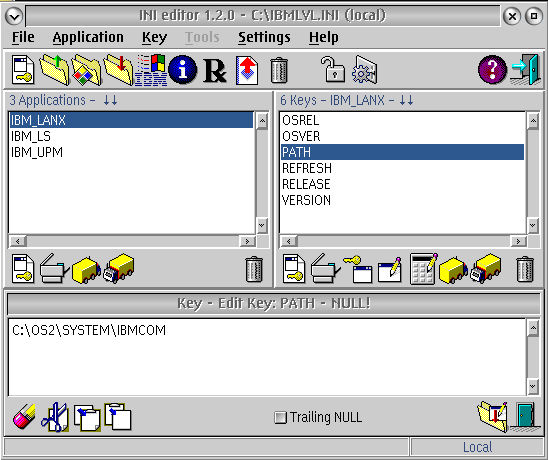548x460 pixels.
Task: Enable the Trailing NULL checkbox
Action: tap(280, 417)
